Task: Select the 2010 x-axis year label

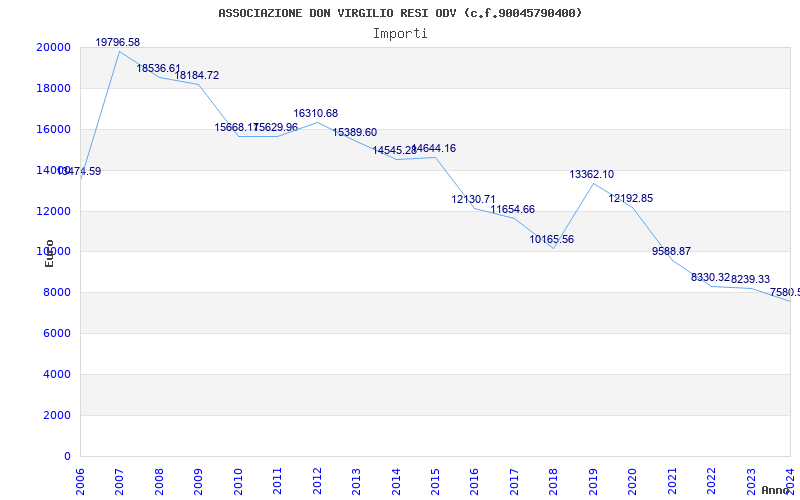Action: coord(238,481)
